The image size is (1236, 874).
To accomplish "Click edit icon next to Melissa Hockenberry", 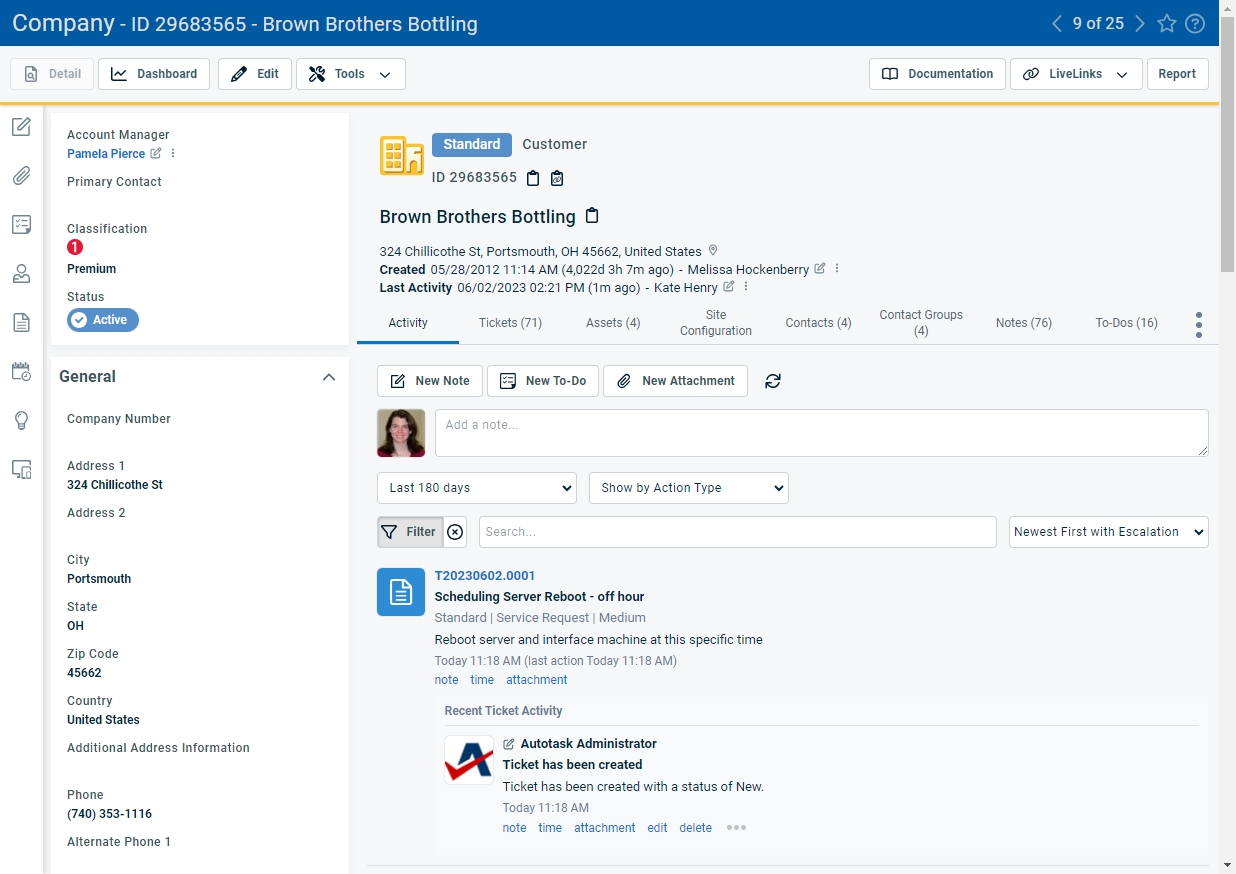I will pyautogui.click(x=820, y=268).
